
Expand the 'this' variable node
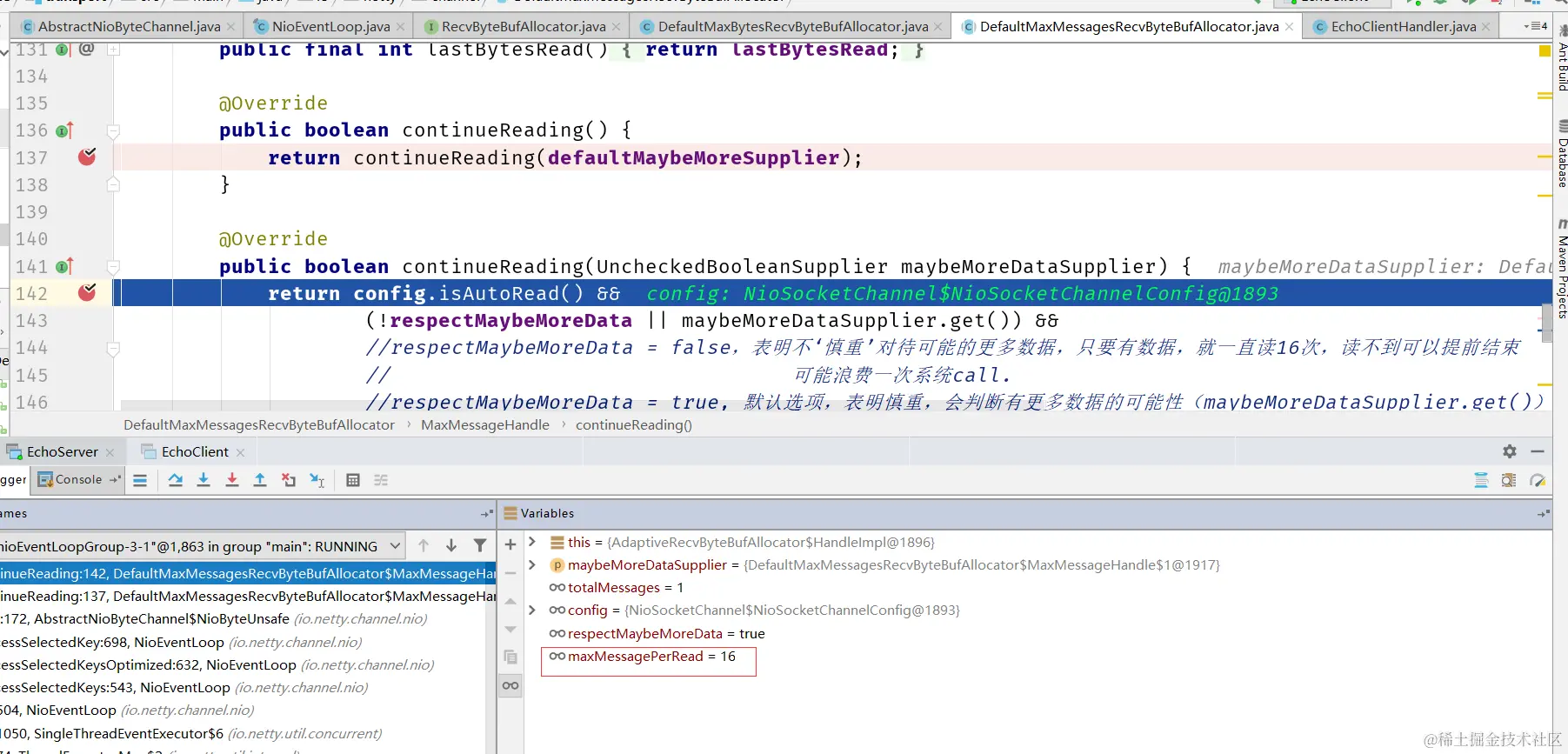point(532,542)
